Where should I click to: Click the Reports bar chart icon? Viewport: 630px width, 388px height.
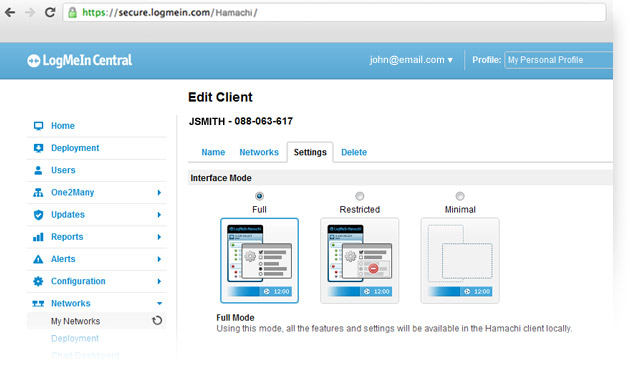point(38,237)
